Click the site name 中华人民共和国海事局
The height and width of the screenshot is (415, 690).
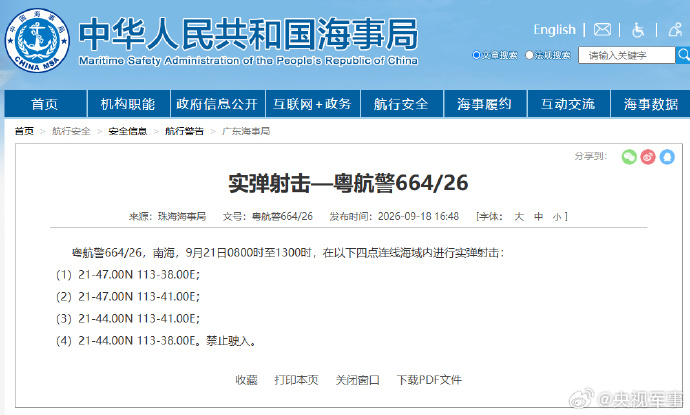coord(248,34)
